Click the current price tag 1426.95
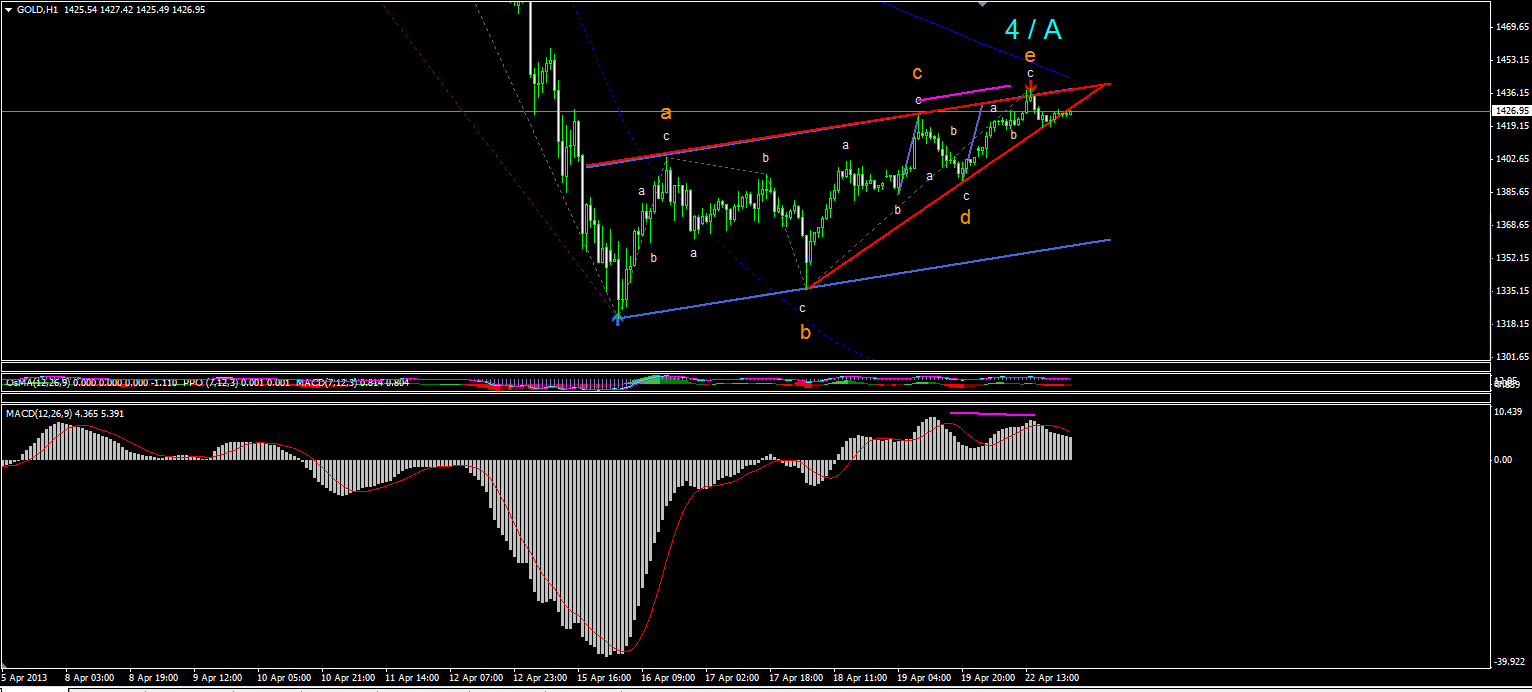1532x692 pixels. (1510, 111)
